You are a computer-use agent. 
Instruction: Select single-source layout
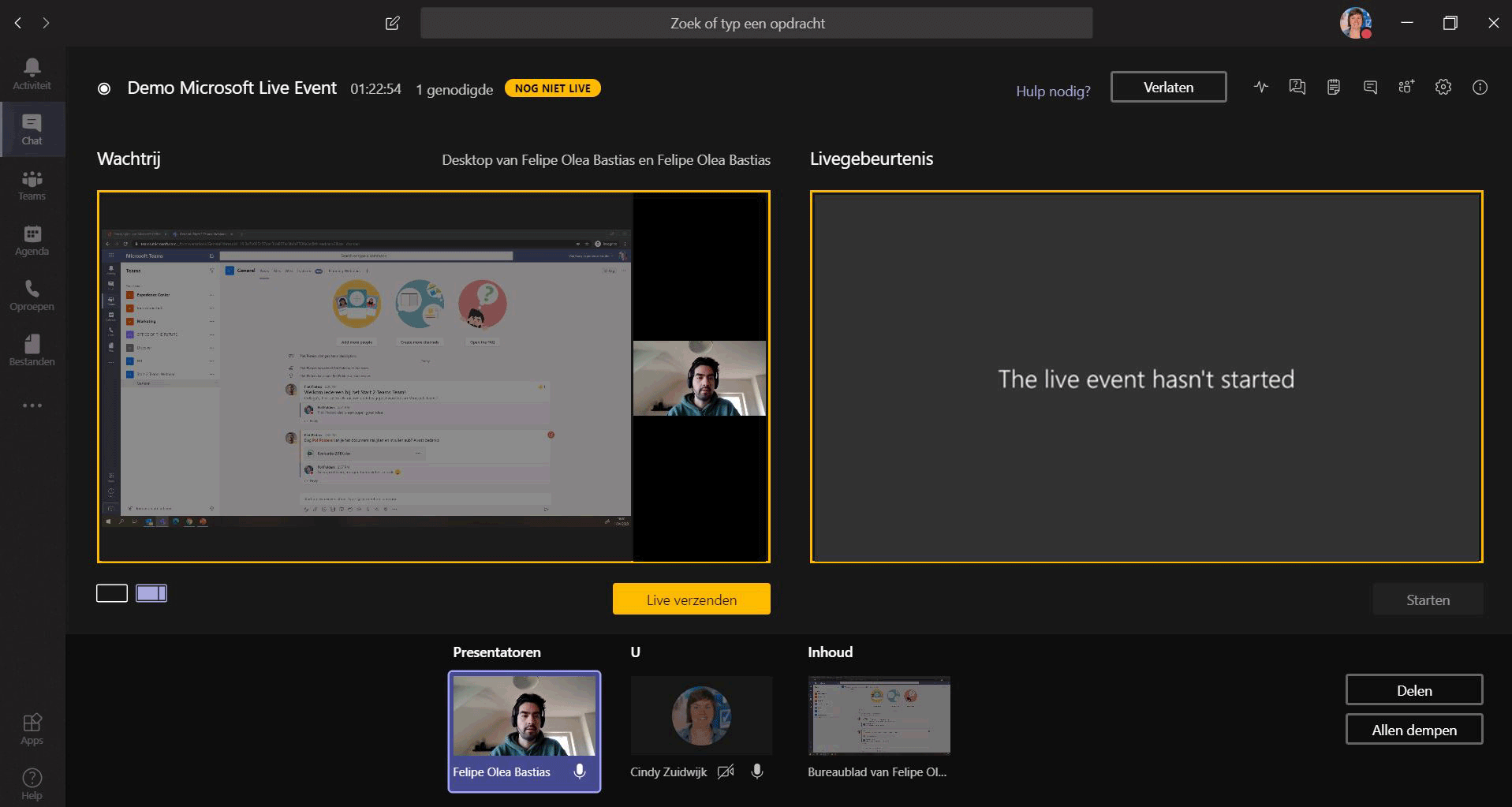coord(112,593)
